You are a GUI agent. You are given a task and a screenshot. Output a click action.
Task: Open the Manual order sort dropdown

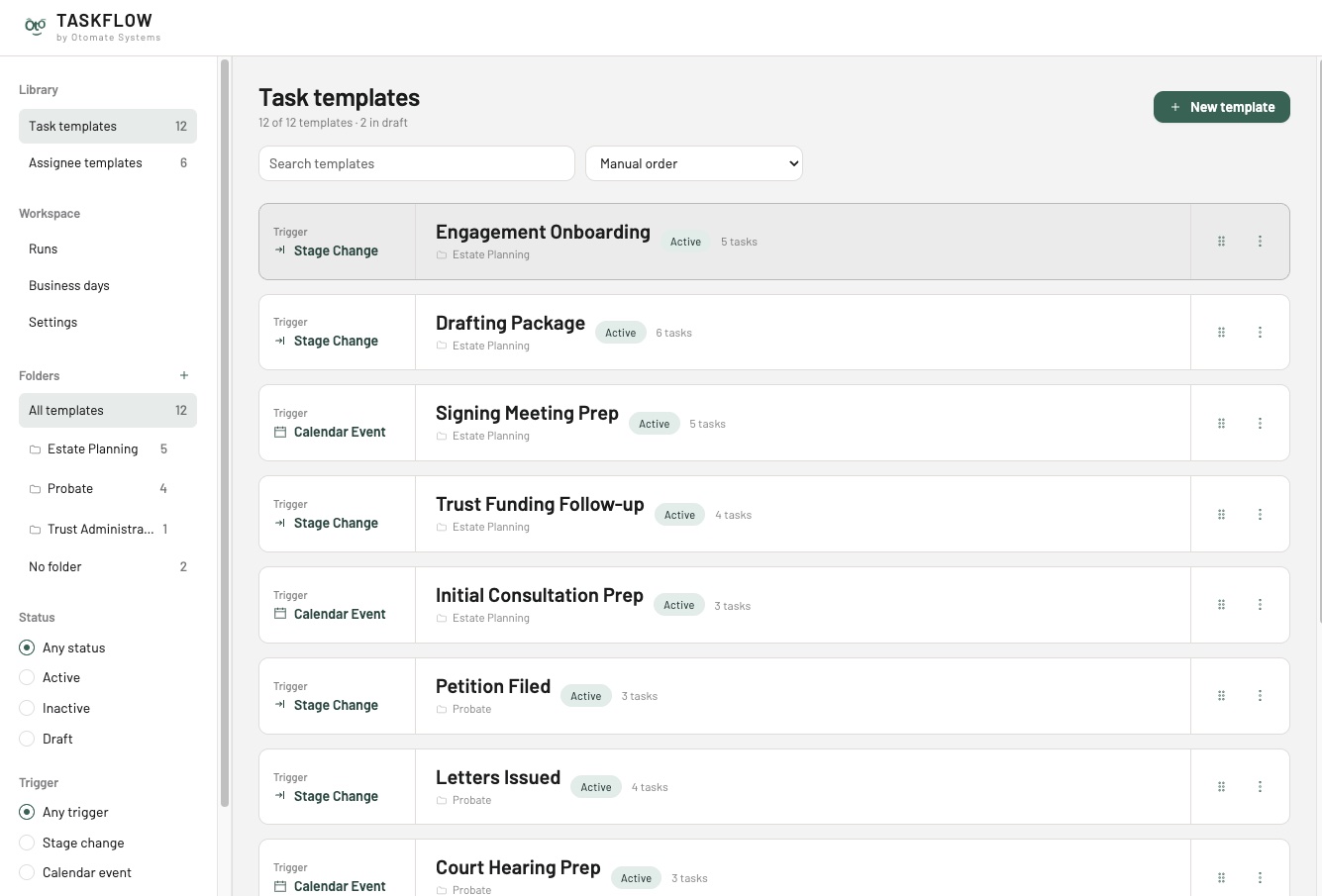694,163
